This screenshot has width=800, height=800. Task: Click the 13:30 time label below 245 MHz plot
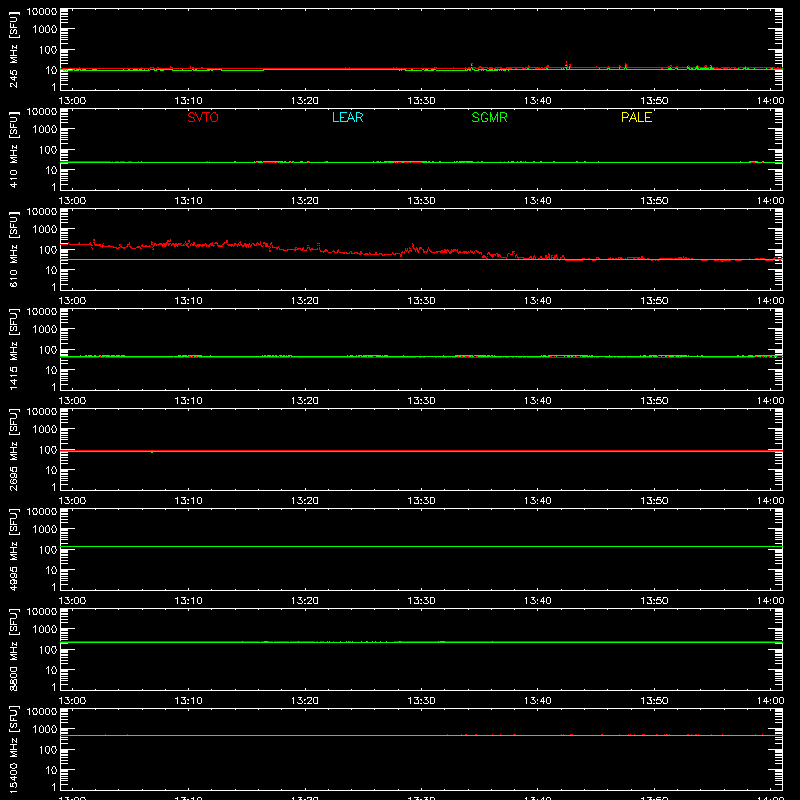421,101
